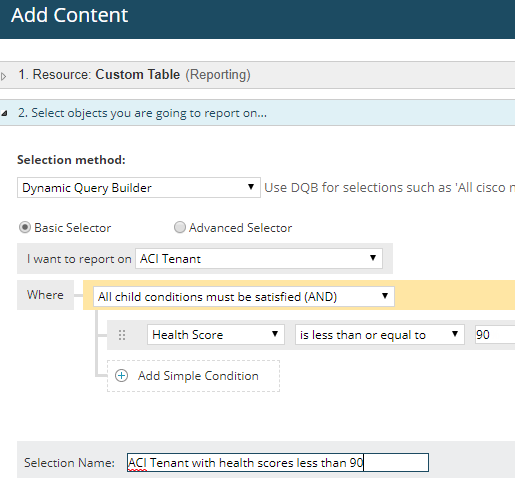Open the ACI Tenant report-on dropdown
The height and width of the screenshot is (478, 515).
(x=259, y=259)
